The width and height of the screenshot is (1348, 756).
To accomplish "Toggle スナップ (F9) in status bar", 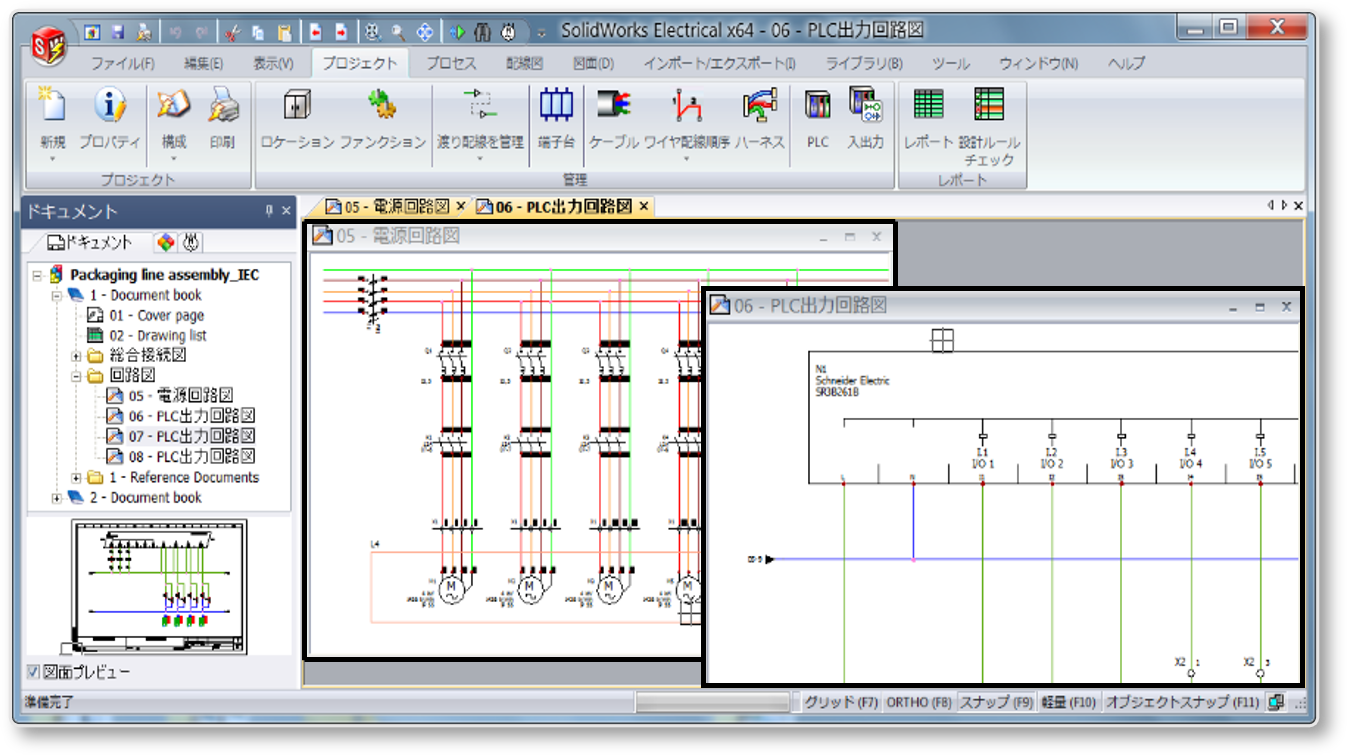I will [x=995, y=703].
